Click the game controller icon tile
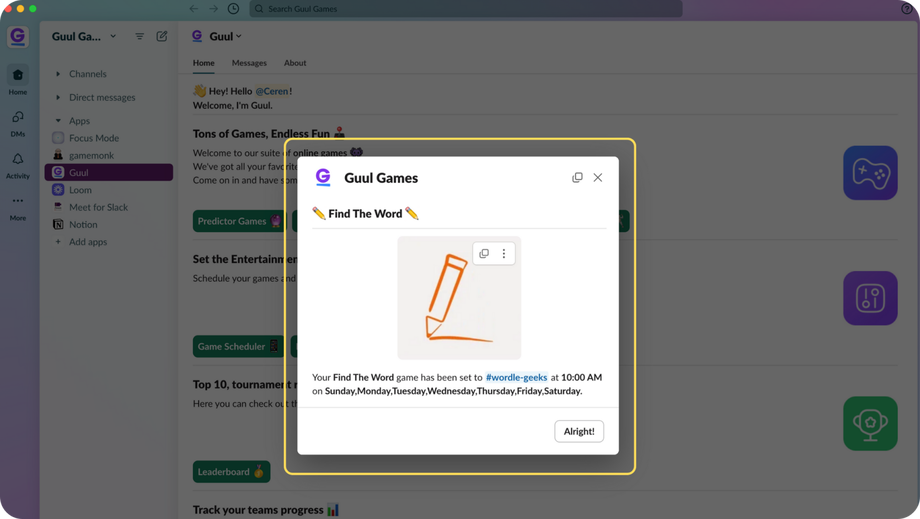This screenshot has height=519, width=920. pyautogui.click(x=870, y=173)
